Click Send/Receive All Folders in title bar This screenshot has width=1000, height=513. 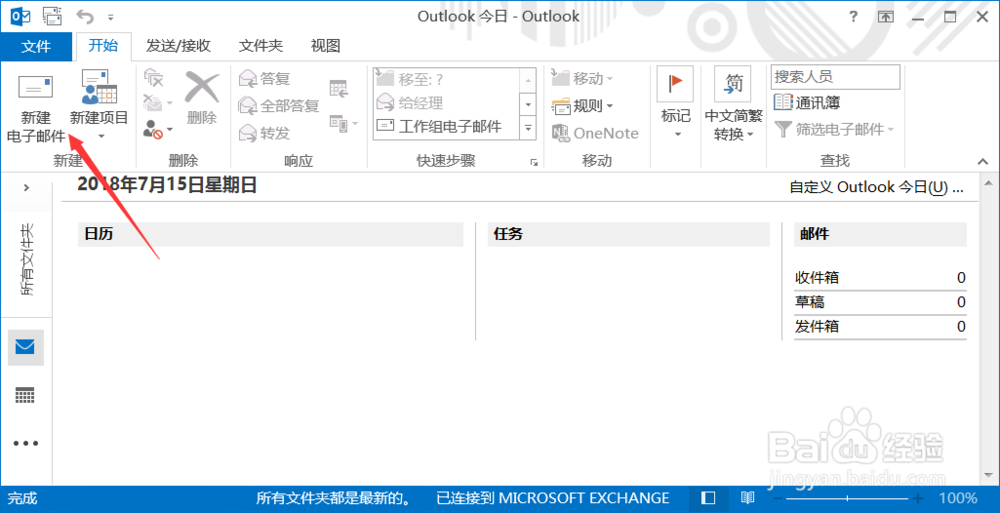point(52,16)
